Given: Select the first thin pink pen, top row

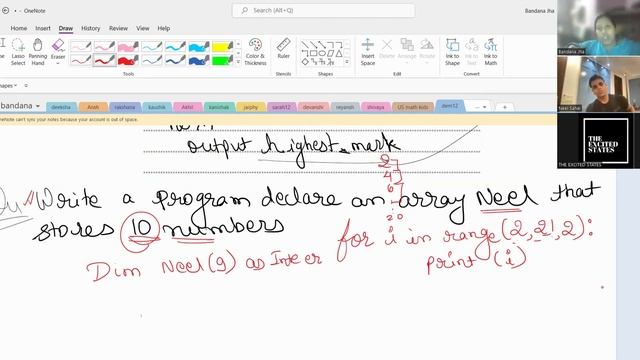Looking at the screenshot, I should (81, 46).
